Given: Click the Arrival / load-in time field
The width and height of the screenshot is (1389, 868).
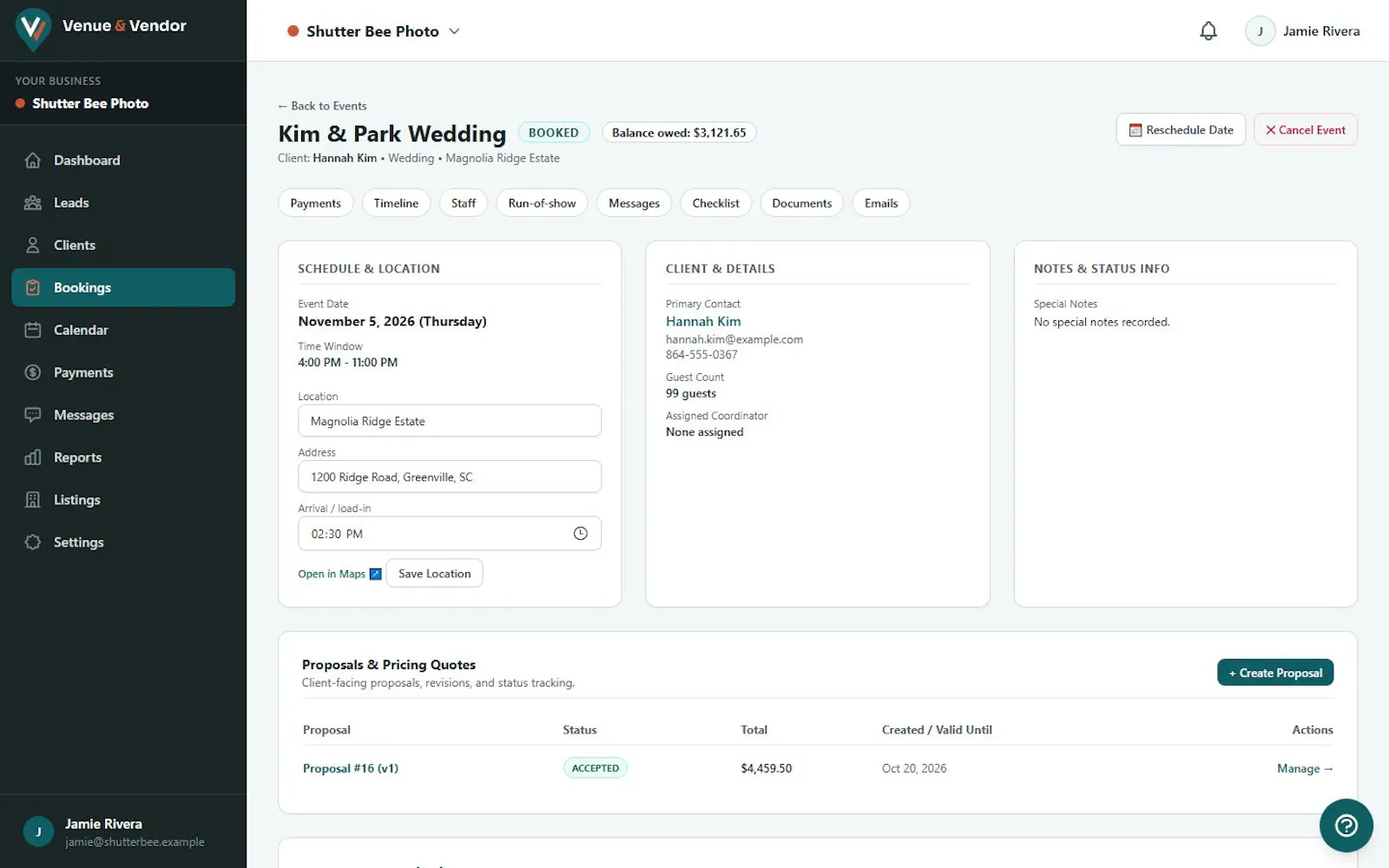Looking at the screenshot, I should (x=450, y=534).
